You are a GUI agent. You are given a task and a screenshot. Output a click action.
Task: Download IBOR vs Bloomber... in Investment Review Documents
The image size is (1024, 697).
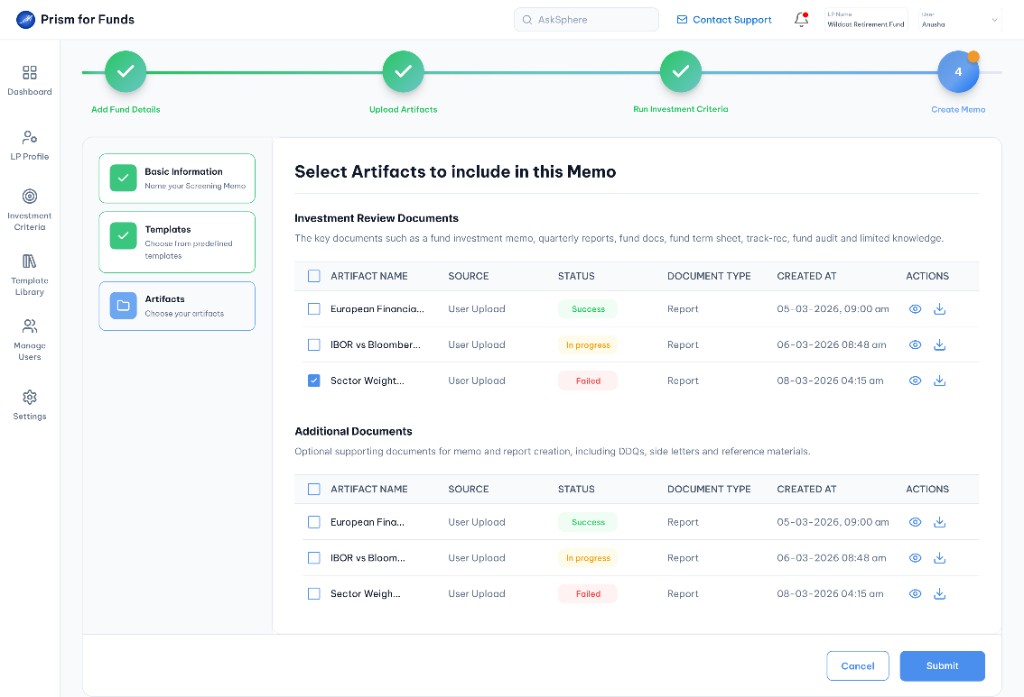[940, 345]
